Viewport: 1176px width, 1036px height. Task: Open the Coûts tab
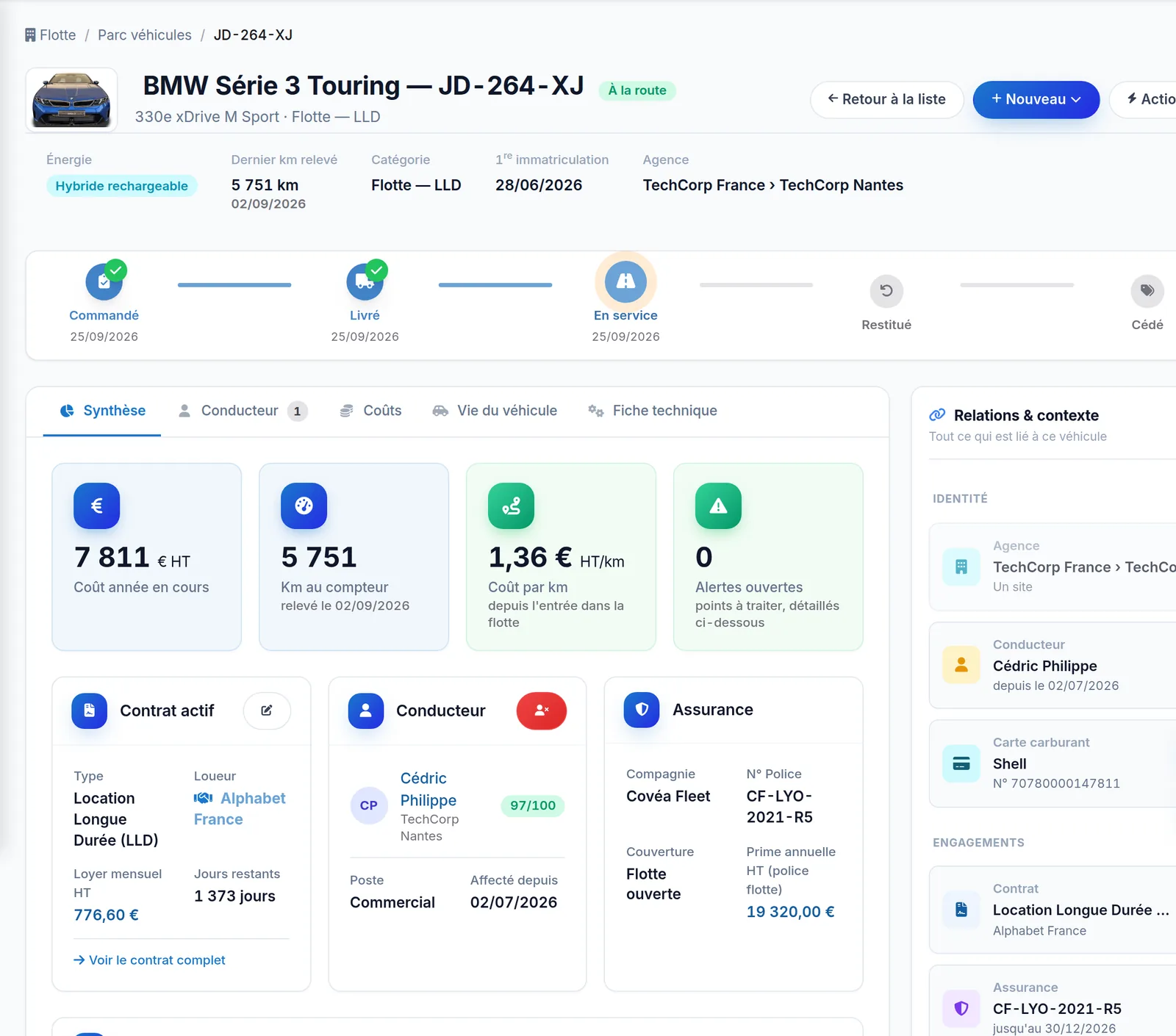click(x=370, y=411)
